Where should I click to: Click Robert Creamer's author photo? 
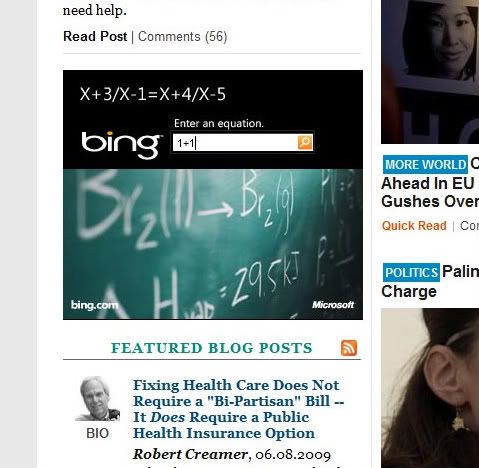click(98, 399)
